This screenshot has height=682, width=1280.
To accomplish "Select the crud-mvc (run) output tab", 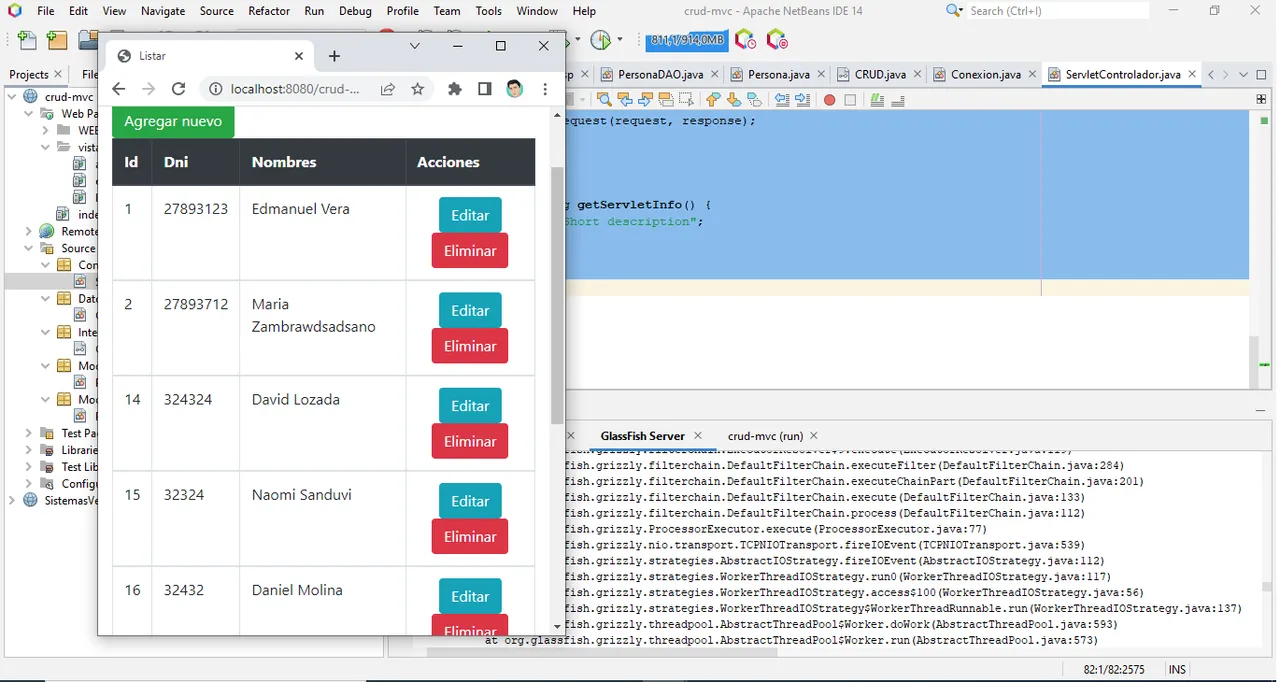I will (x=765, y=436).
